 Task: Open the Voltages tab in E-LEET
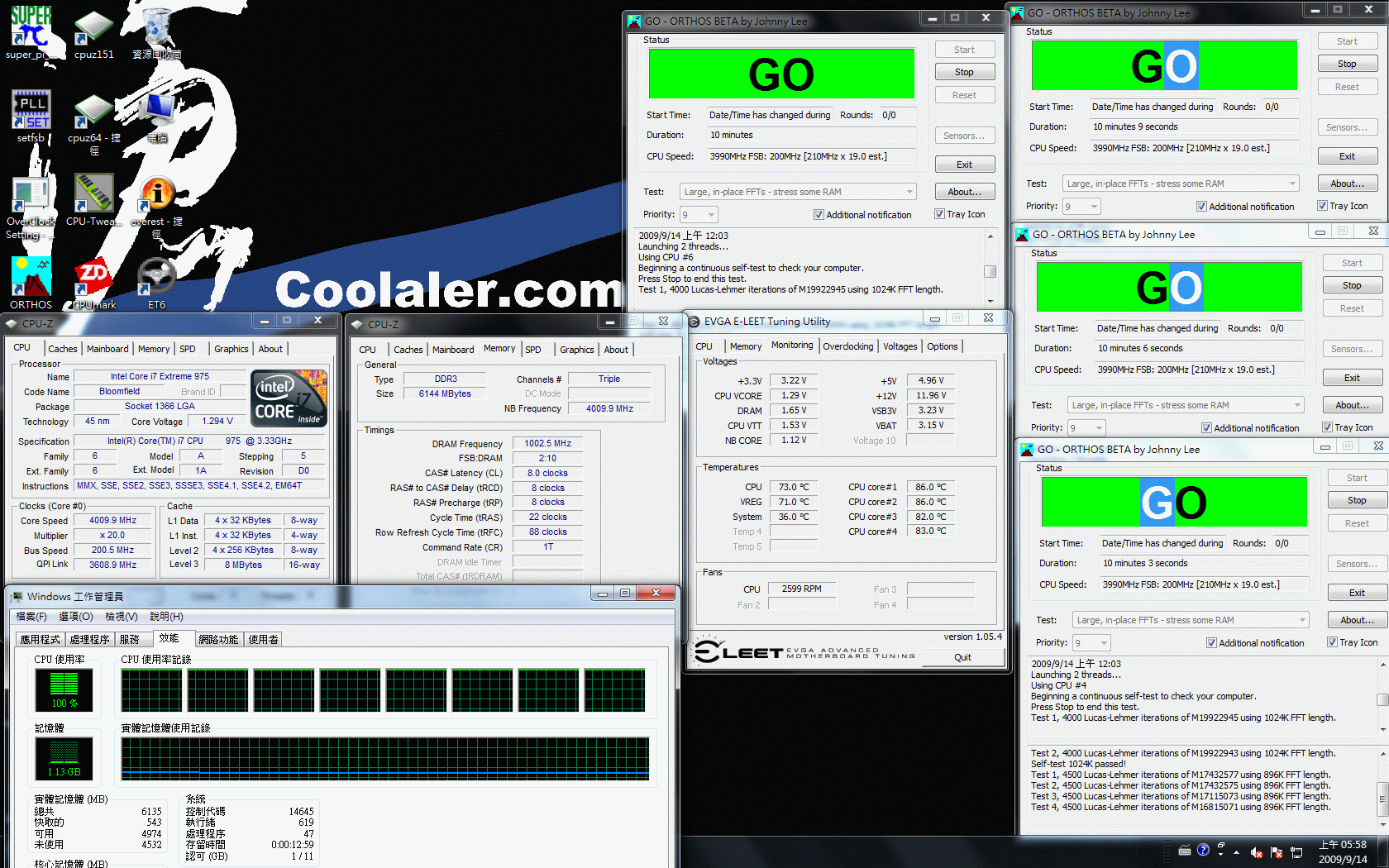click(900, 346)
